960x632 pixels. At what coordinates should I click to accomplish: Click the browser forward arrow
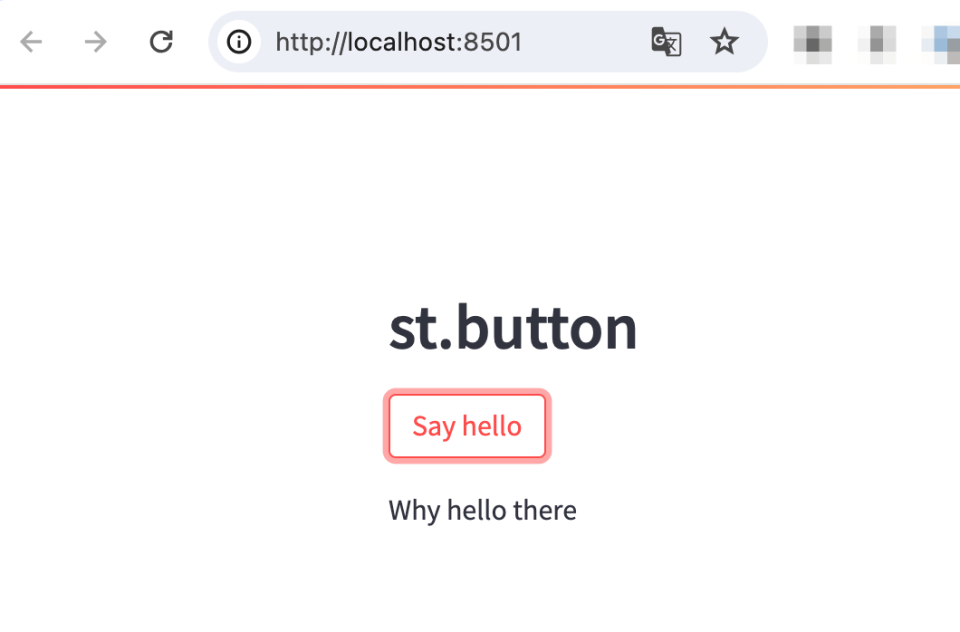tap(96, 42)
